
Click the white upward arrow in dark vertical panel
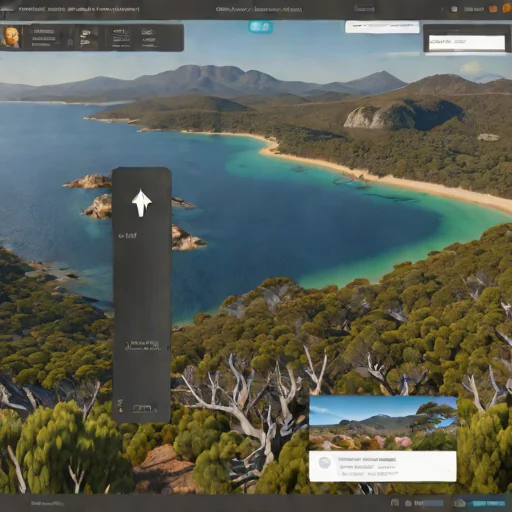coord(142,203)
